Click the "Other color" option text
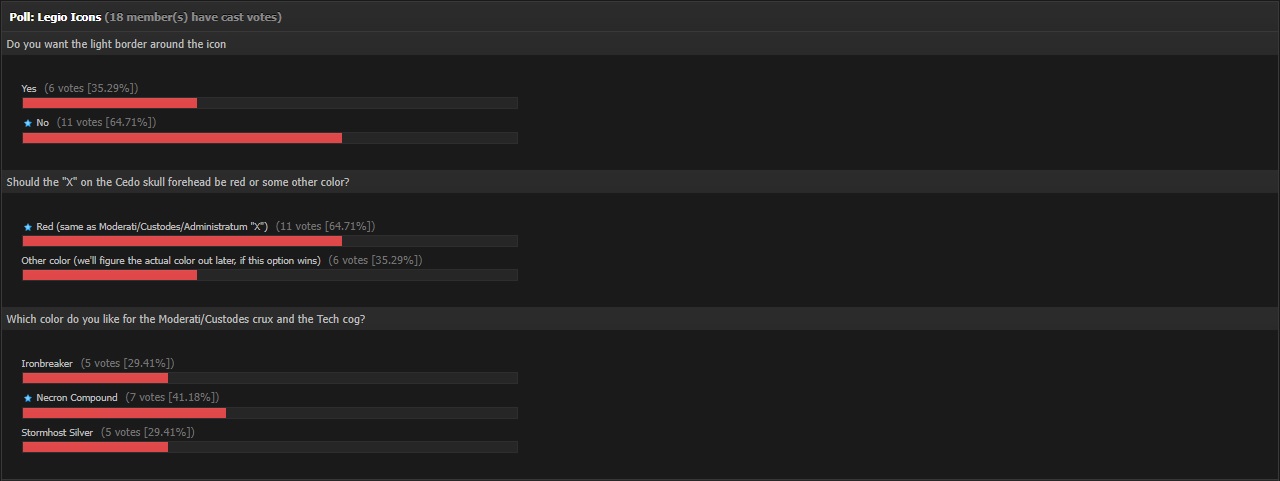 click(x=171, y=261)
